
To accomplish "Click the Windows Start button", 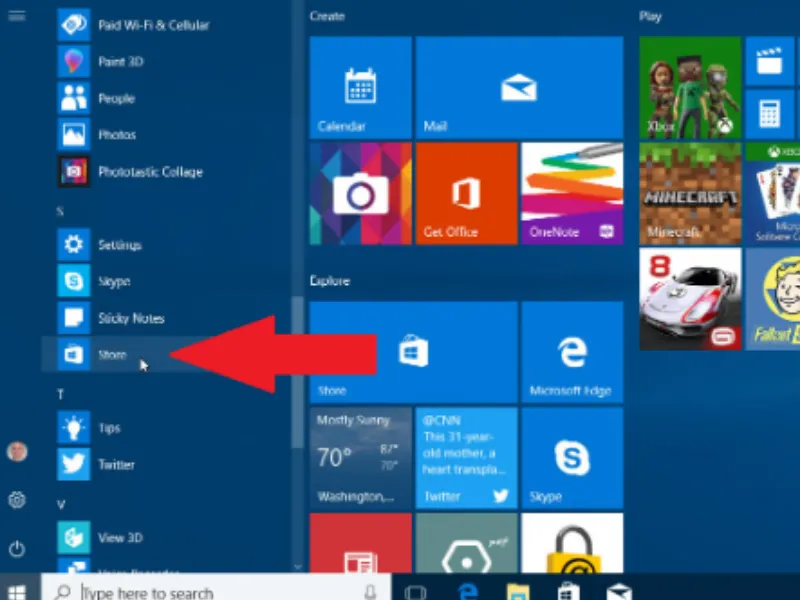I will (x=17, y=592).
